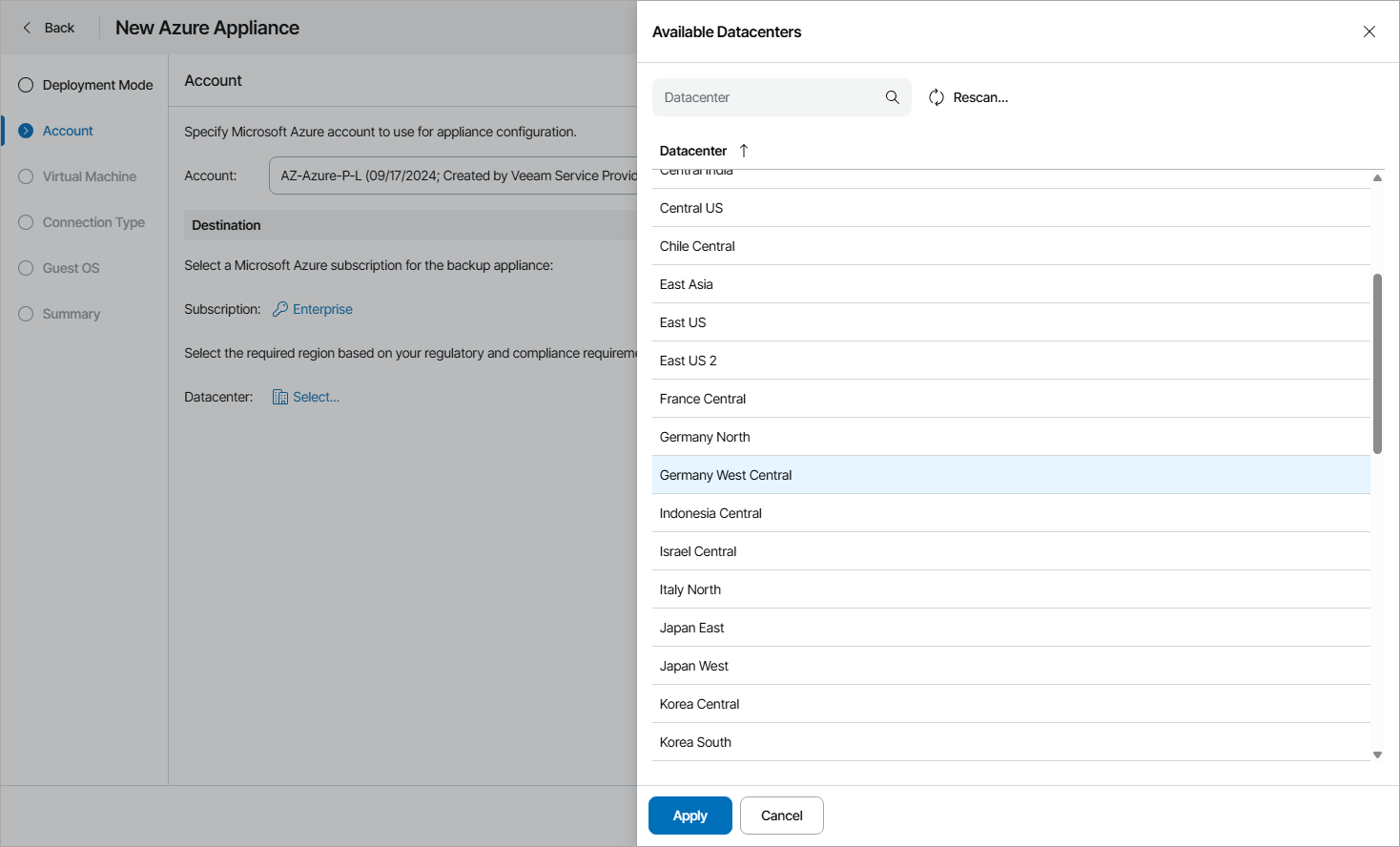Select the Deployment Mode step circle
The height and width of the screenshot is (847, 1400).
[x=25, y=84]
